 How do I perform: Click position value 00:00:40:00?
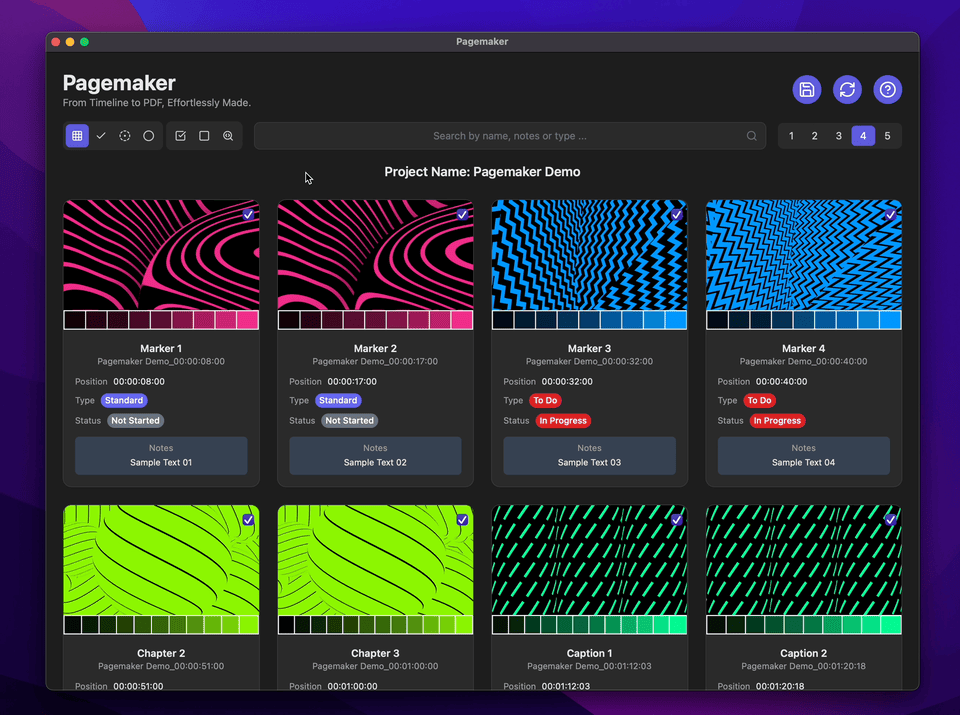[x=781, y=381]
